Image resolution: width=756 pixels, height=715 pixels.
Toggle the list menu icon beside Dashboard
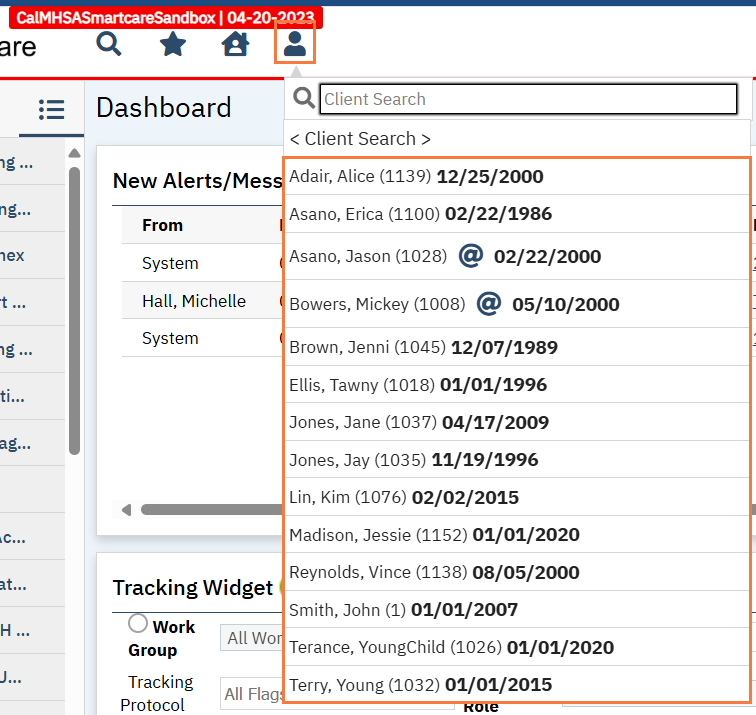(x=51, y=109)
